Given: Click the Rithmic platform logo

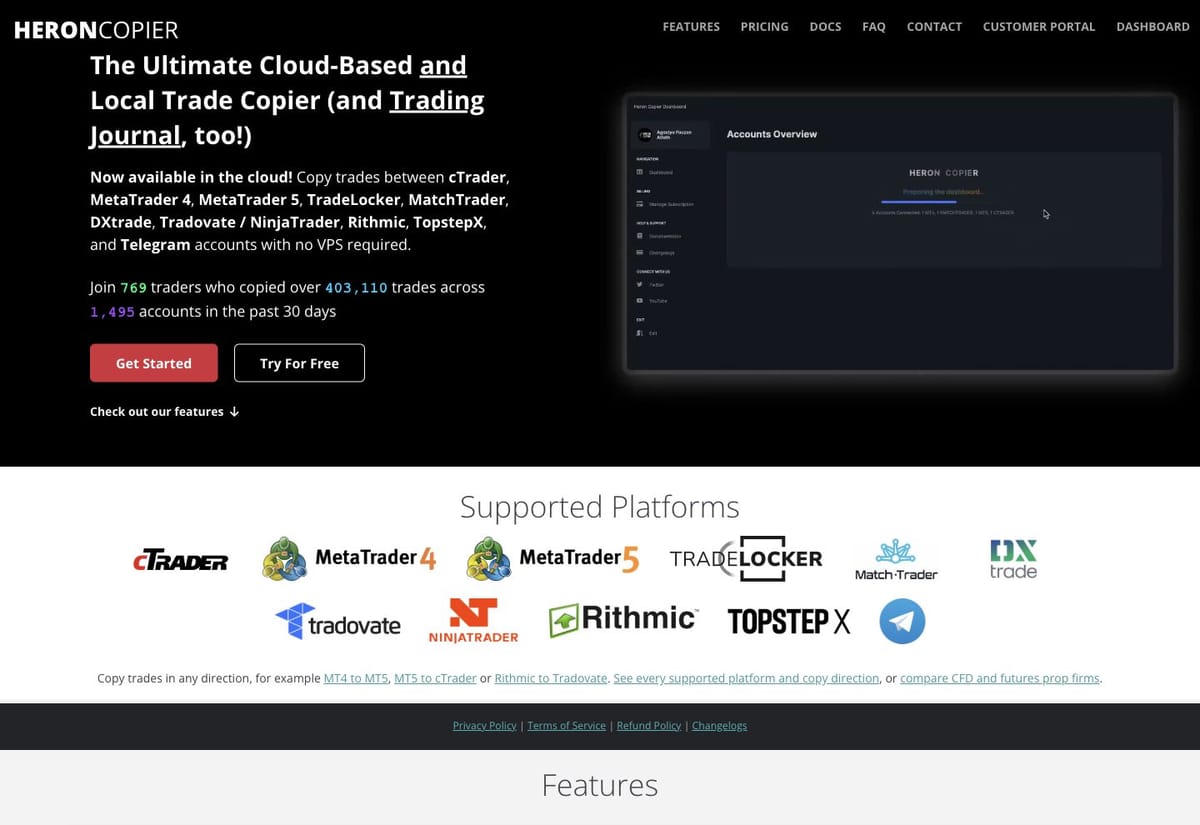Looking at the screenshot, I should [x=623, y=620].
